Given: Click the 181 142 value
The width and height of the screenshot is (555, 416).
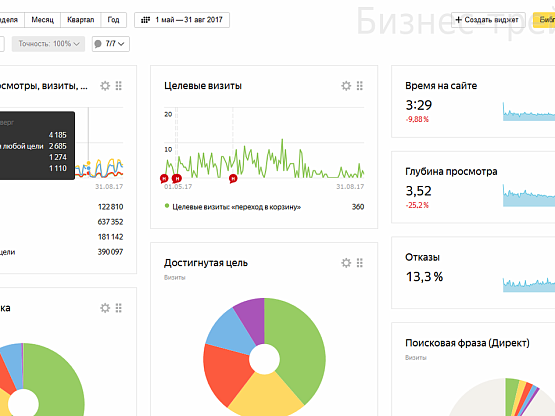Looking at the screenshot, I should click(x=110, y=237).
